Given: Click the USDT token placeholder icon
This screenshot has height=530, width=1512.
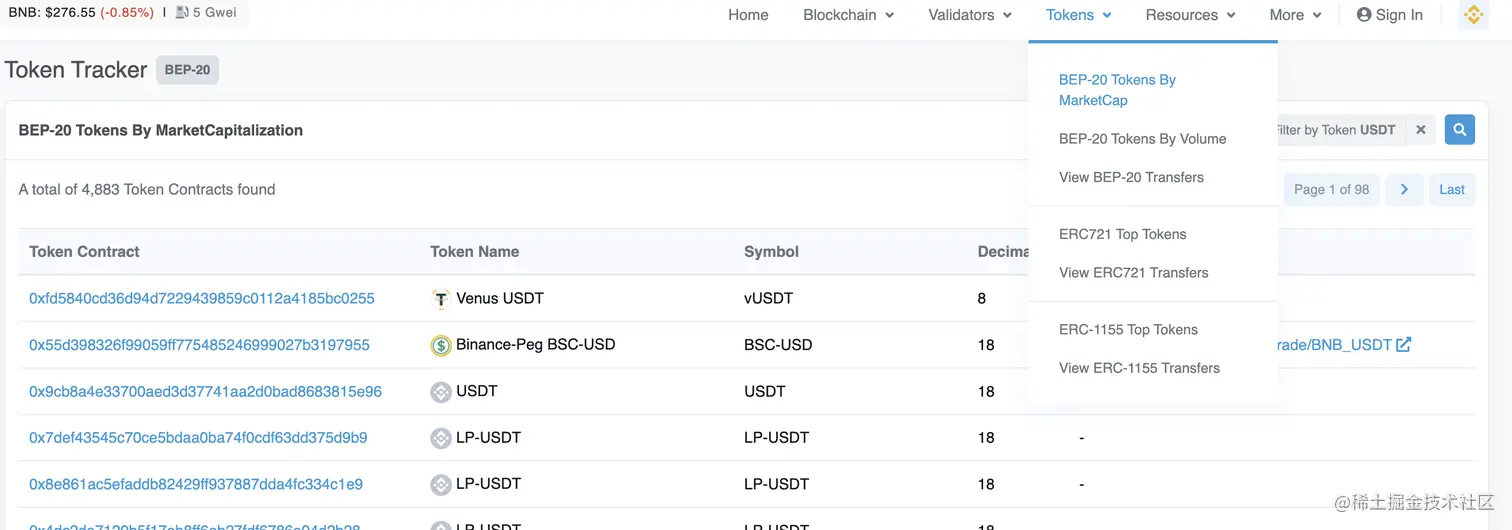Looking at the screenshot, I should (441, 392).
